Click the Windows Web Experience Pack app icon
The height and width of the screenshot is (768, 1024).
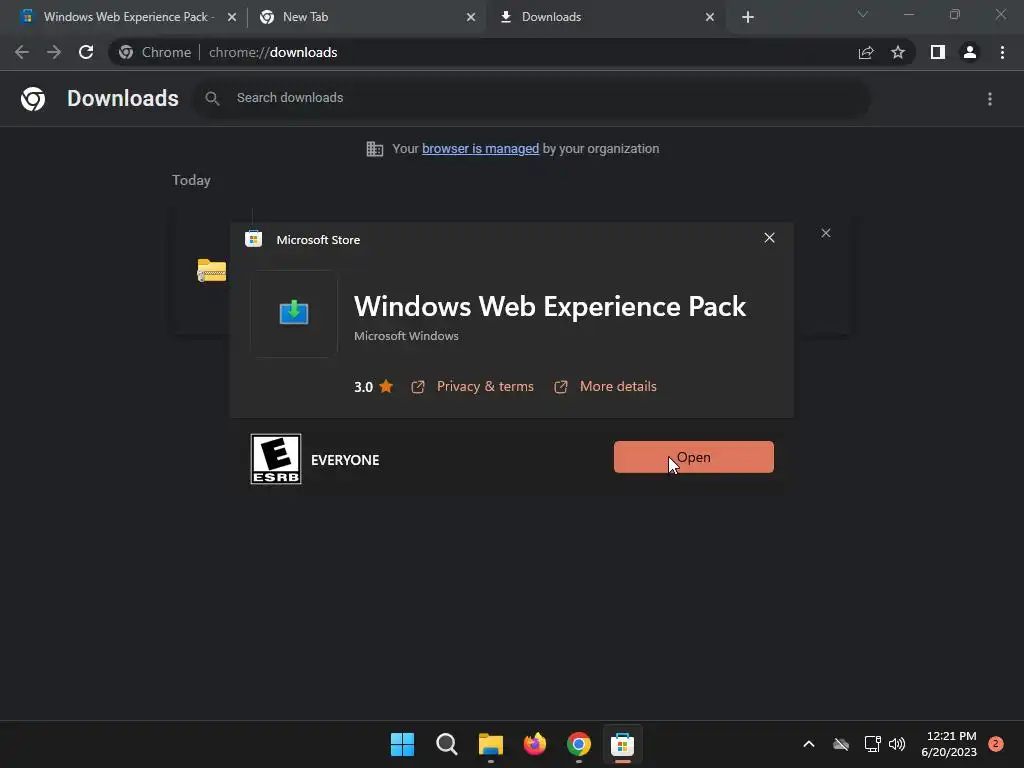pyautogui.click(x=294, y=313)
